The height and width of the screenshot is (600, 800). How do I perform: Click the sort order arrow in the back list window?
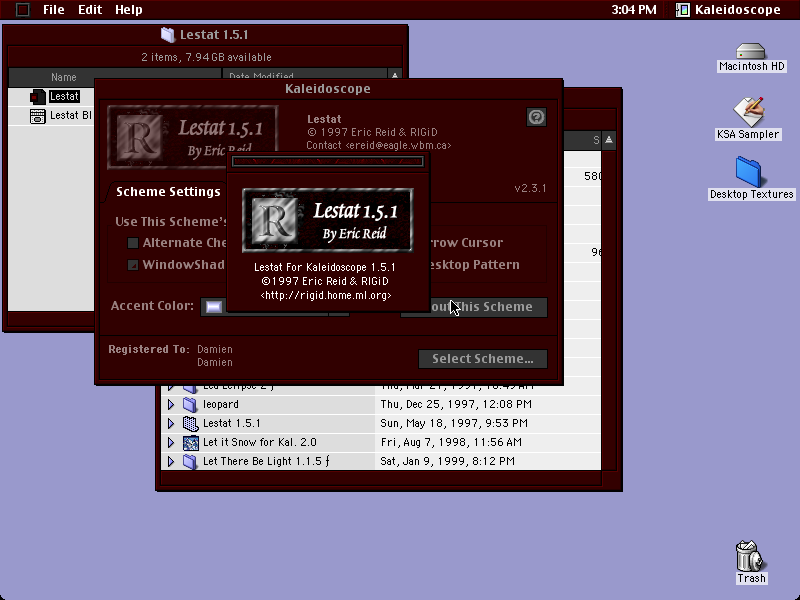point(609,140)
